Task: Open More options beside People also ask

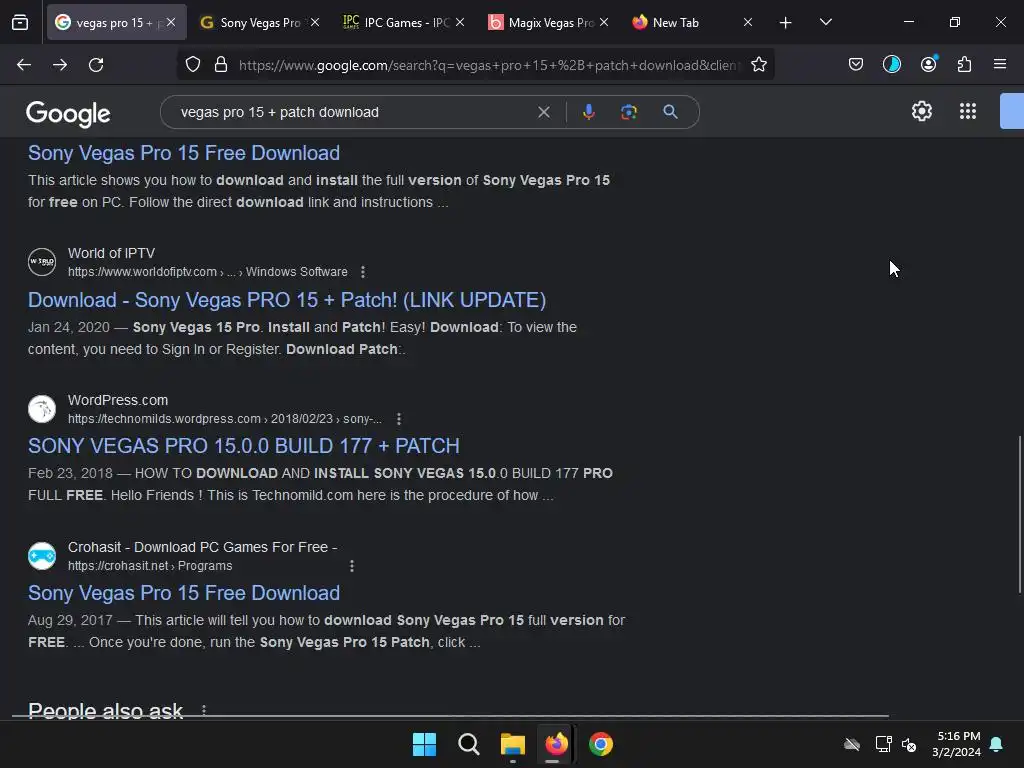Action: coord(204,710)
